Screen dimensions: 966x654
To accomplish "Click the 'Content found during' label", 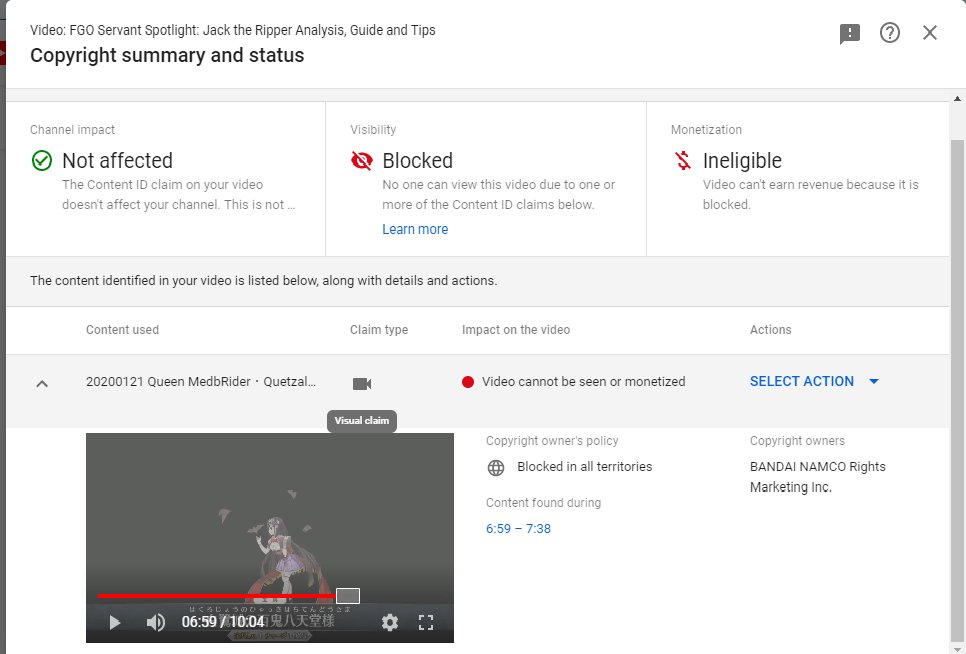I will click(543, 503).
